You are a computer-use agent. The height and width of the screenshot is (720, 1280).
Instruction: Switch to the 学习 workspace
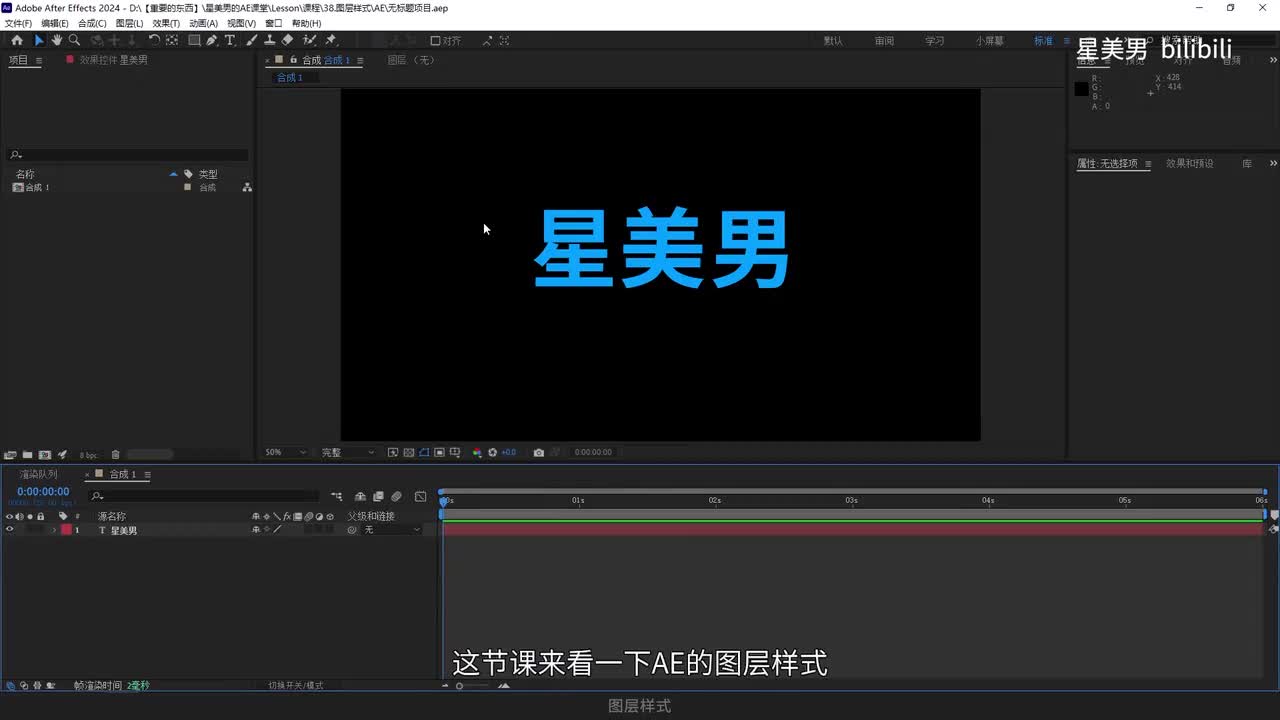point(935,41)
